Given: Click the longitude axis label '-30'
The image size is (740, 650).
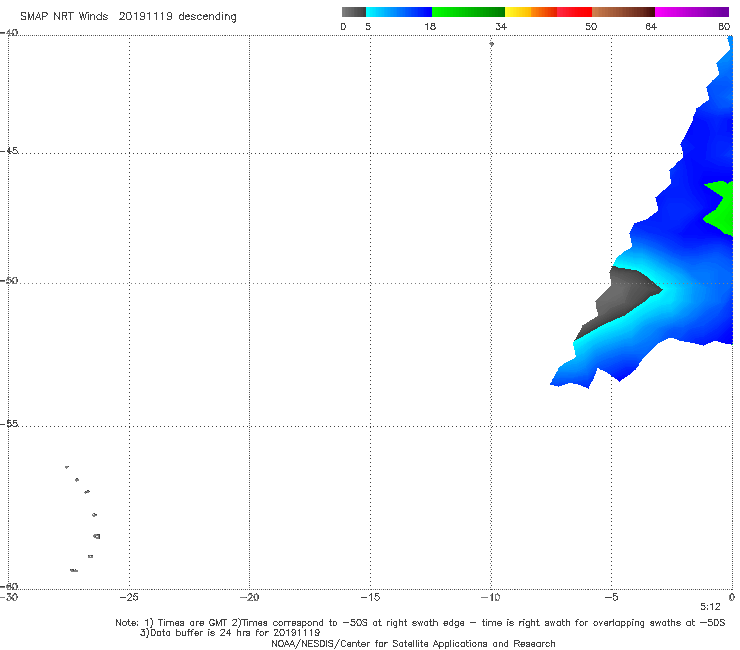Looking at the screenshot, I should point(9,597).
